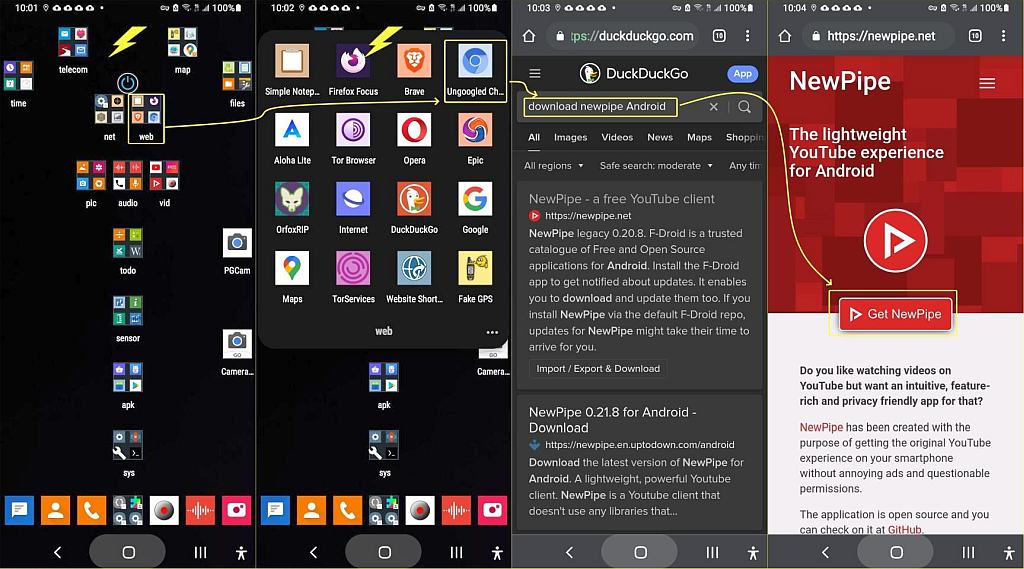
Task: Open home page on duckduckgo.com tab
Action: pyautogui.click(x=529, y=36)
